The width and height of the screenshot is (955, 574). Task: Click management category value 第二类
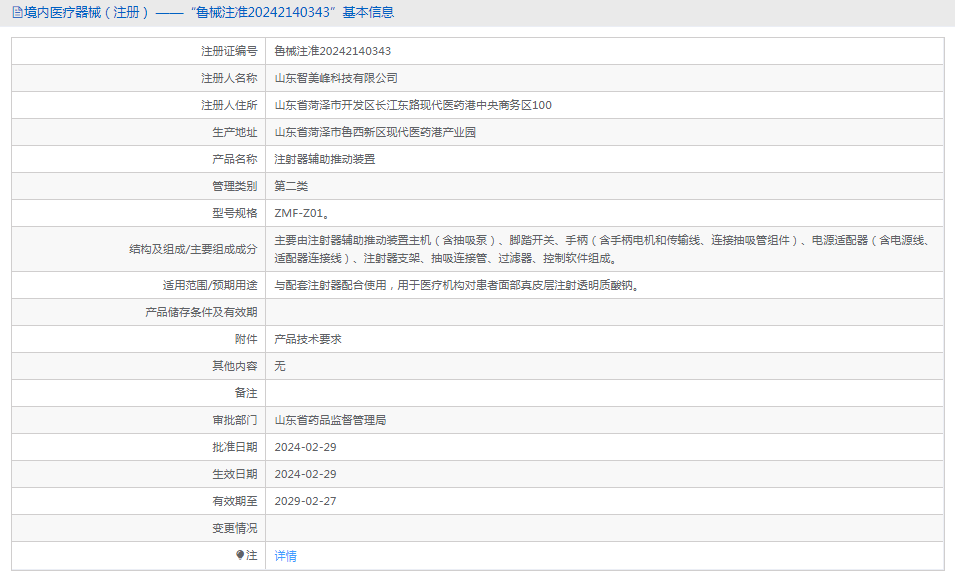click(291, 186)
